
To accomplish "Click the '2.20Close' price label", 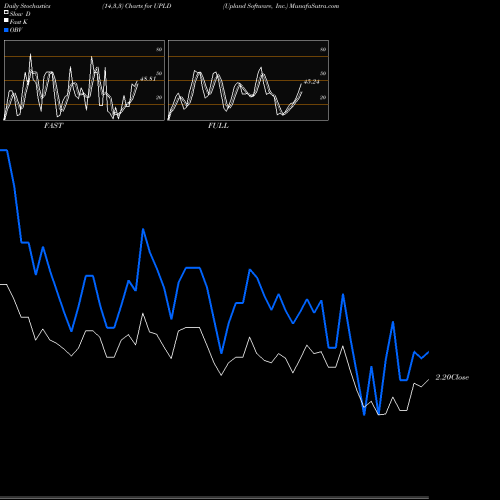I will (x=452, y=377).
